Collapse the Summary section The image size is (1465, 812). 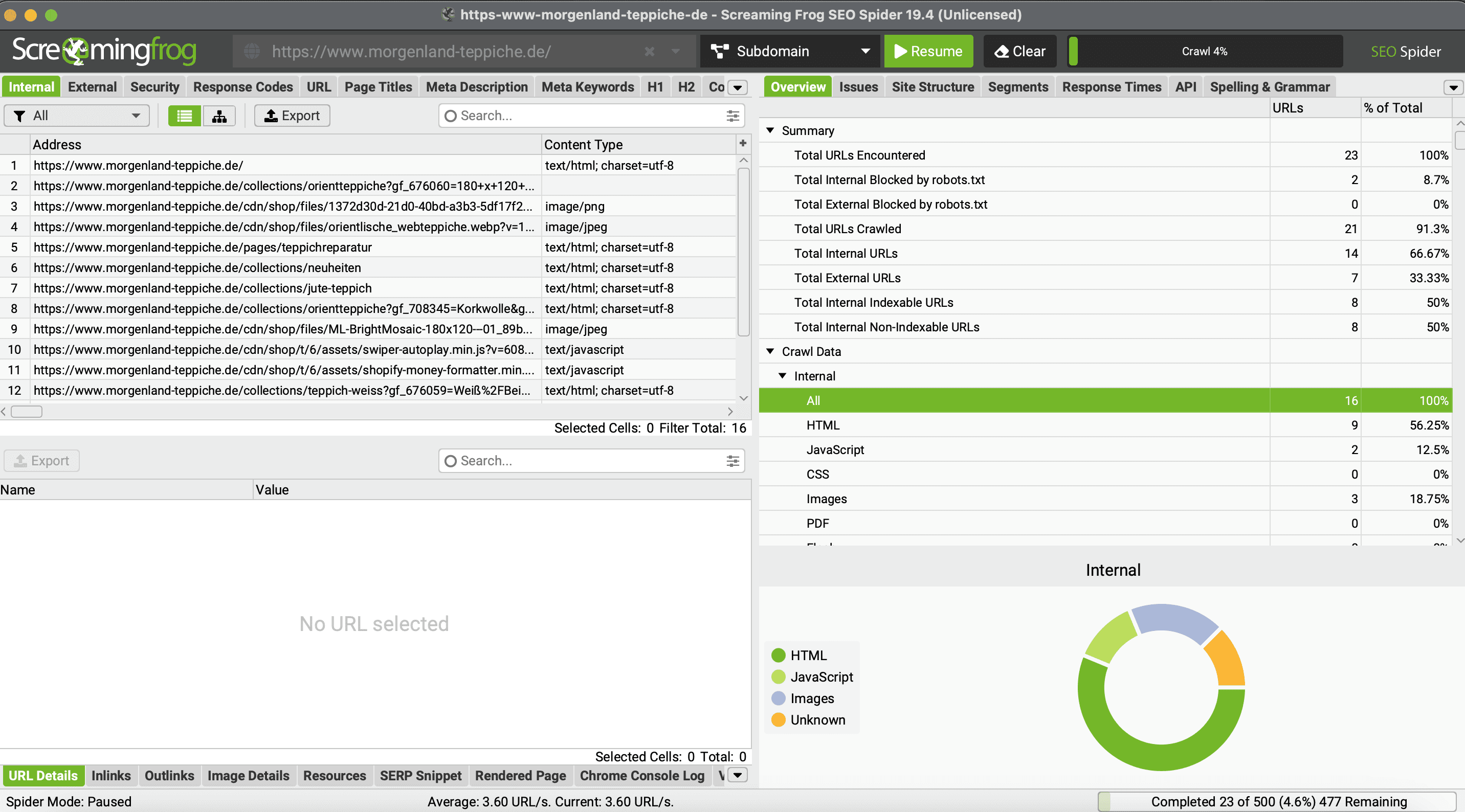click(x=770, y=130)
